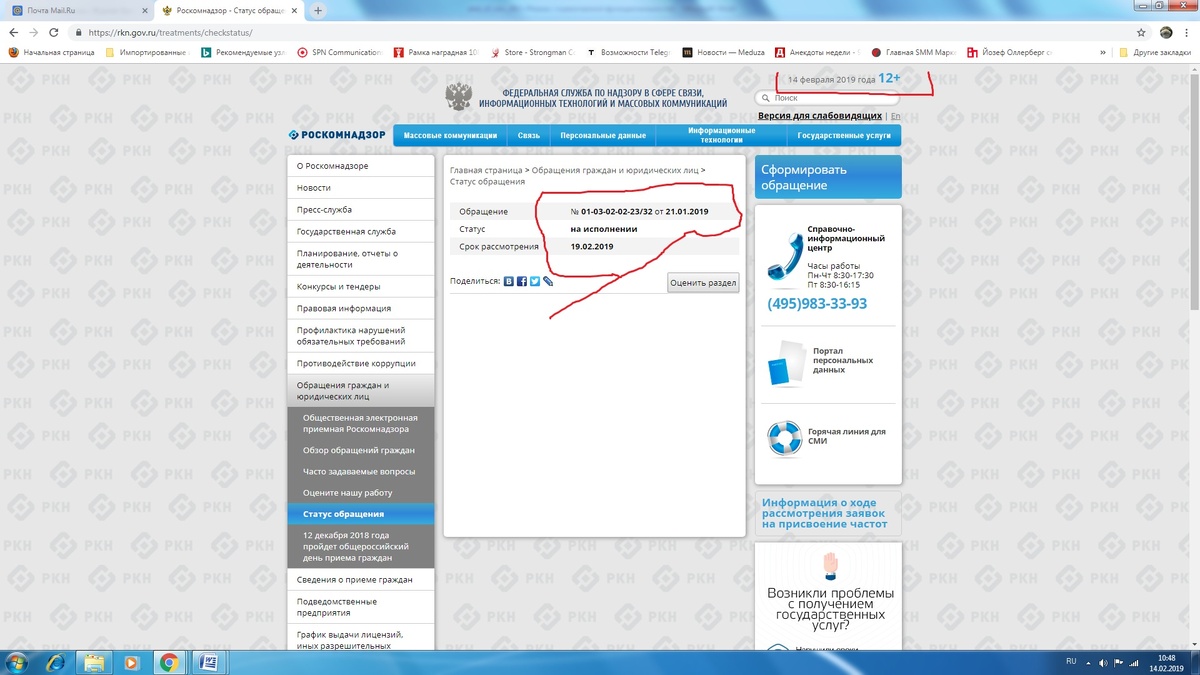Click the Сформировать обращение button

pyautogui.click(x=828, y=177)
